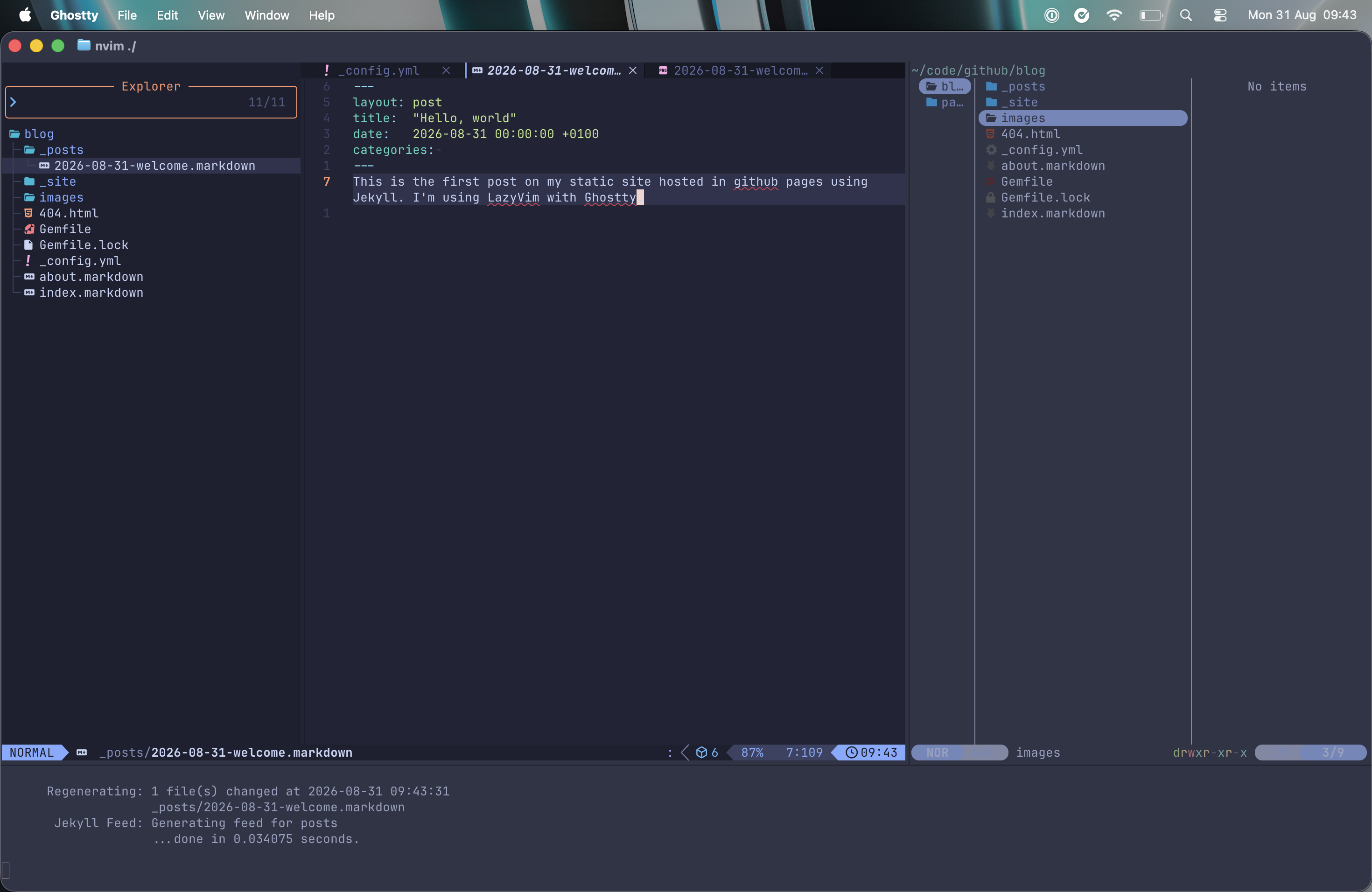Open the _site folder in the right file pane

(1012, 103)
